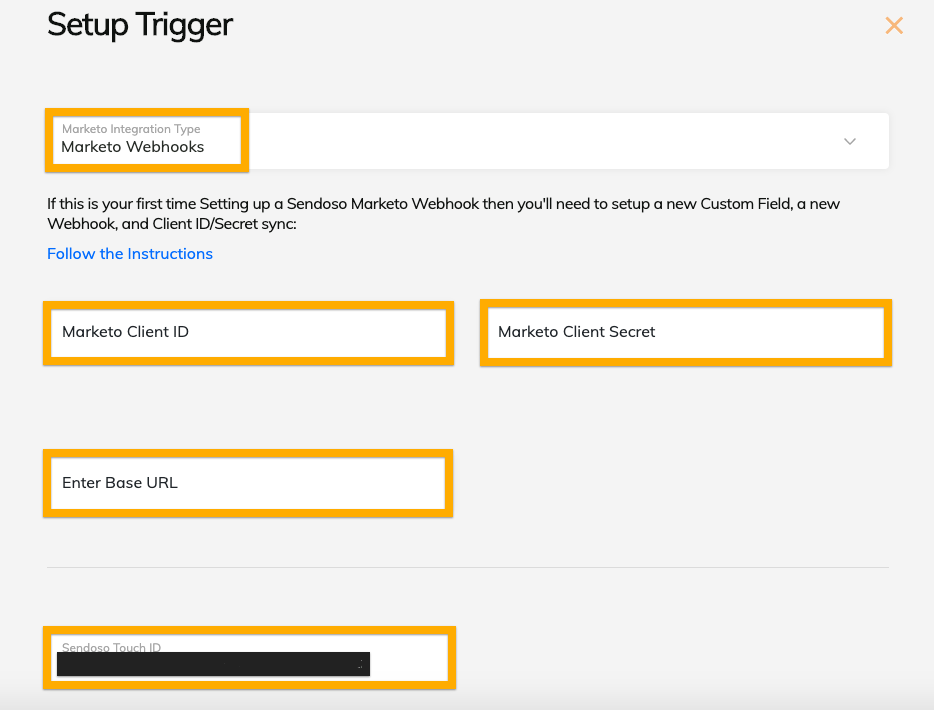Open the Marketo Integration Type dropdown
The height and width of the screenshot is (710, 934).
pyautogui.click(x=560, y=141)
